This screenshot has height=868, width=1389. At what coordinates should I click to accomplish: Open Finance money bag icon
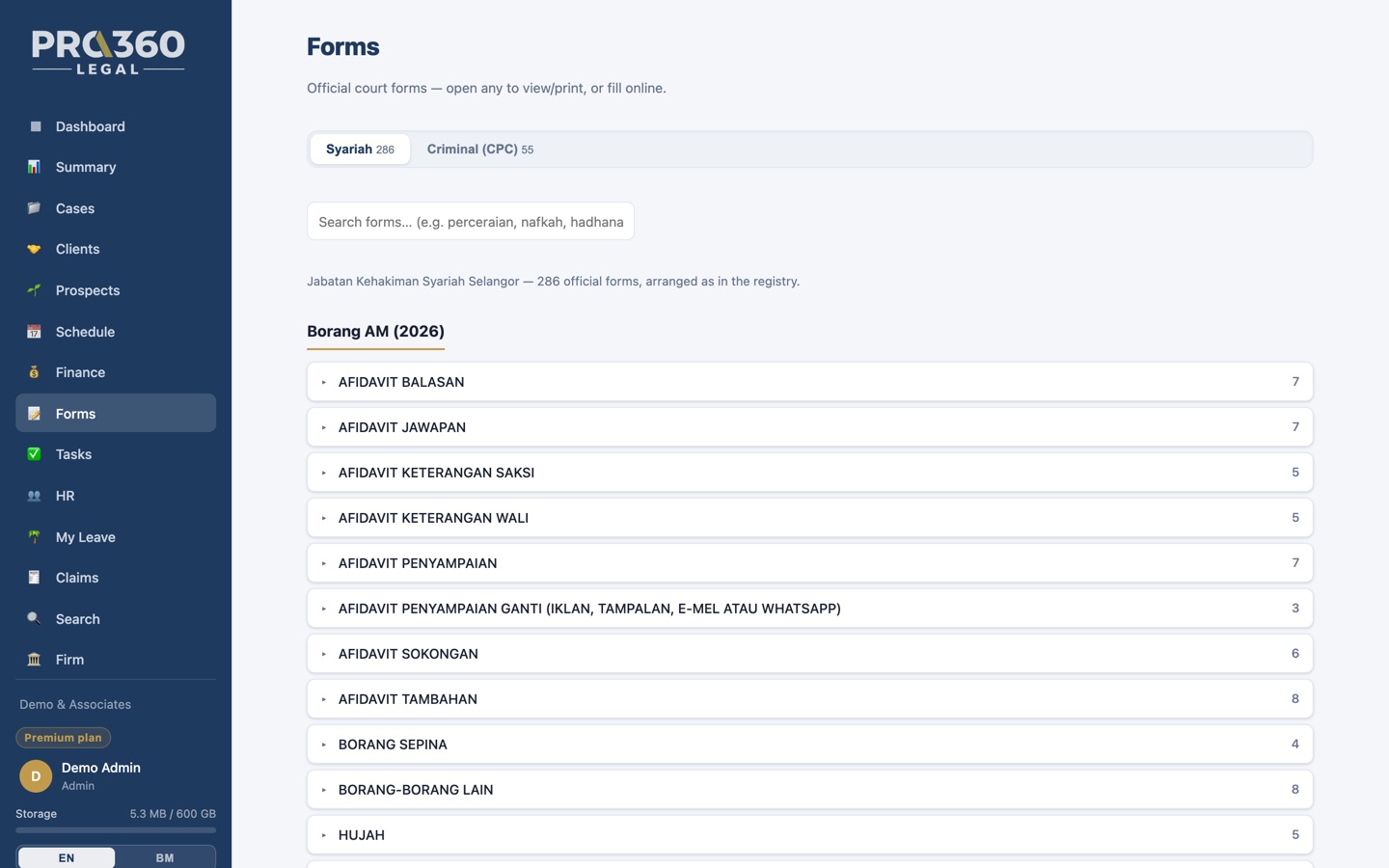point(35,372)
